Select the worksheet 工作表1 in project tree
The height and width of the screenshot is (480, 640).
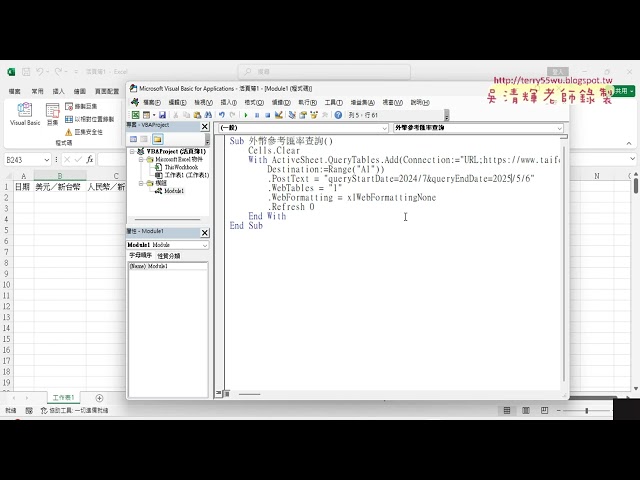point(187,175)
